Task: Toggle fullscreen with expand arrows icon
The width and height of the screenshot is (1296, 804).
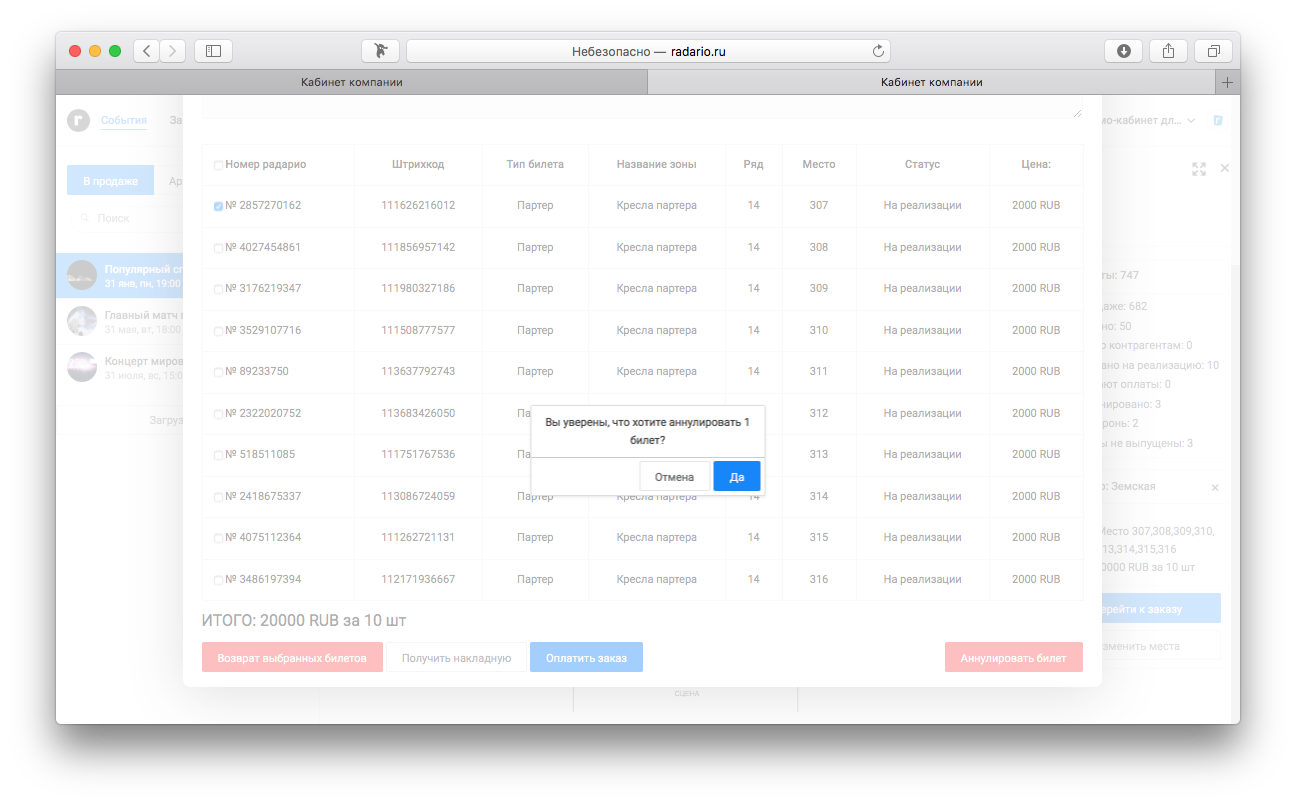Action: tap(1199, 169)
